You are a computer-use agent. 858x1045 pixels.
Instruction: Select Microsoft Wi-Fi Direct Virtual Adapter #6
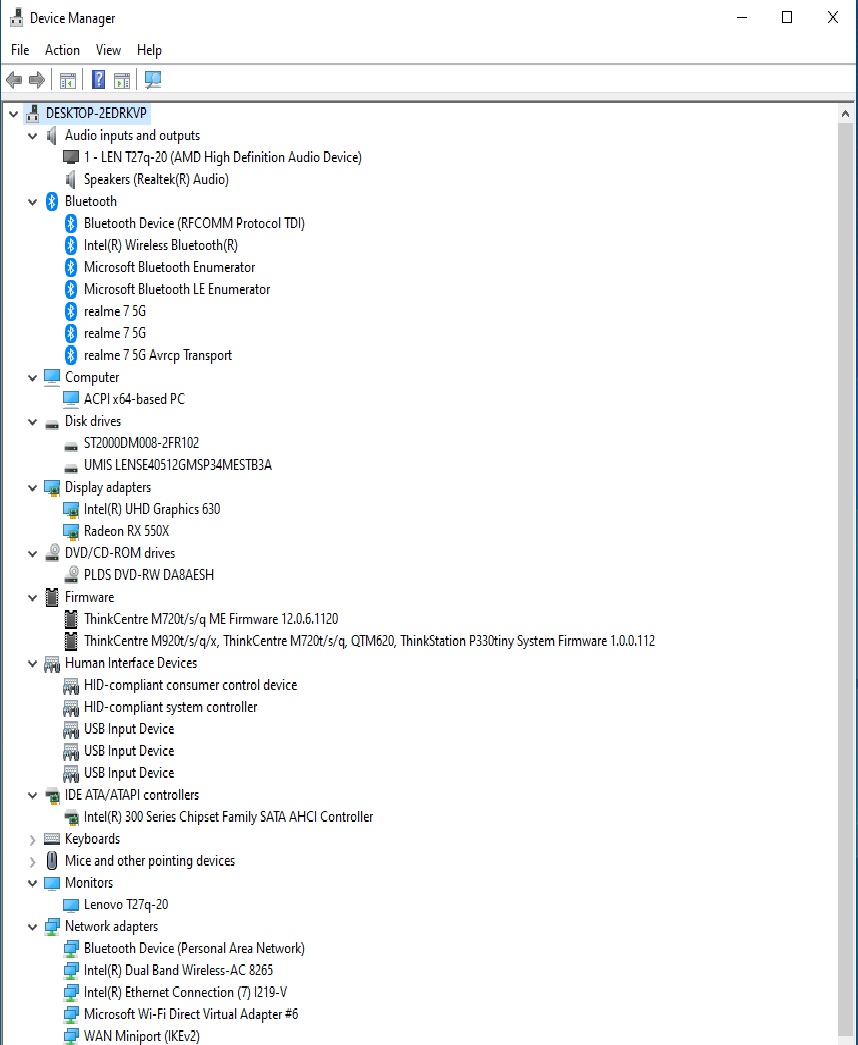tap(191, 1014)
